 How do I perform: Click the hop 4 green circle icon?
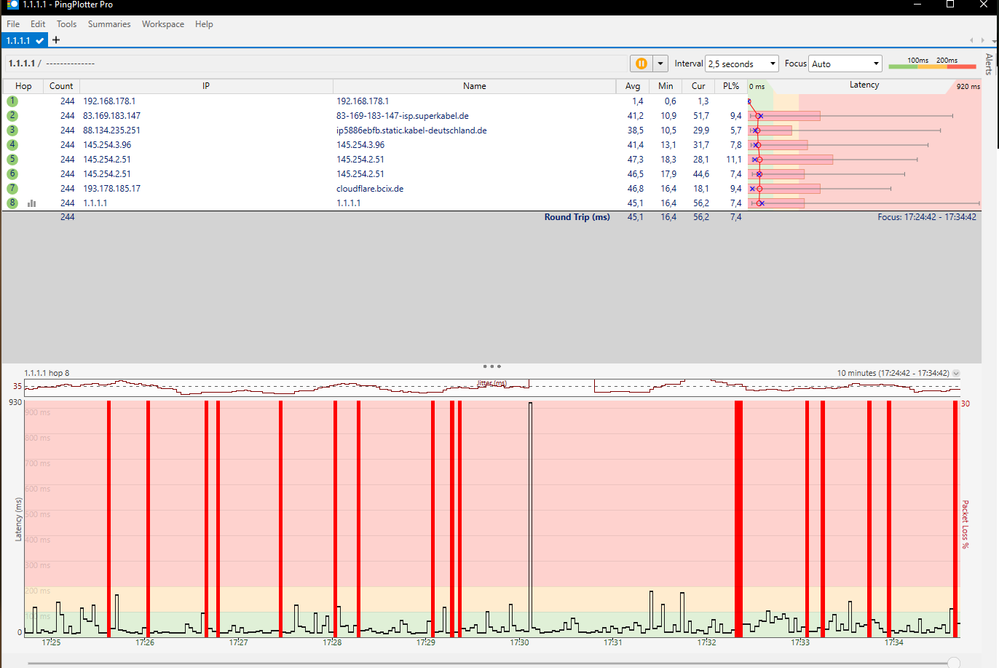coord(12,145)
